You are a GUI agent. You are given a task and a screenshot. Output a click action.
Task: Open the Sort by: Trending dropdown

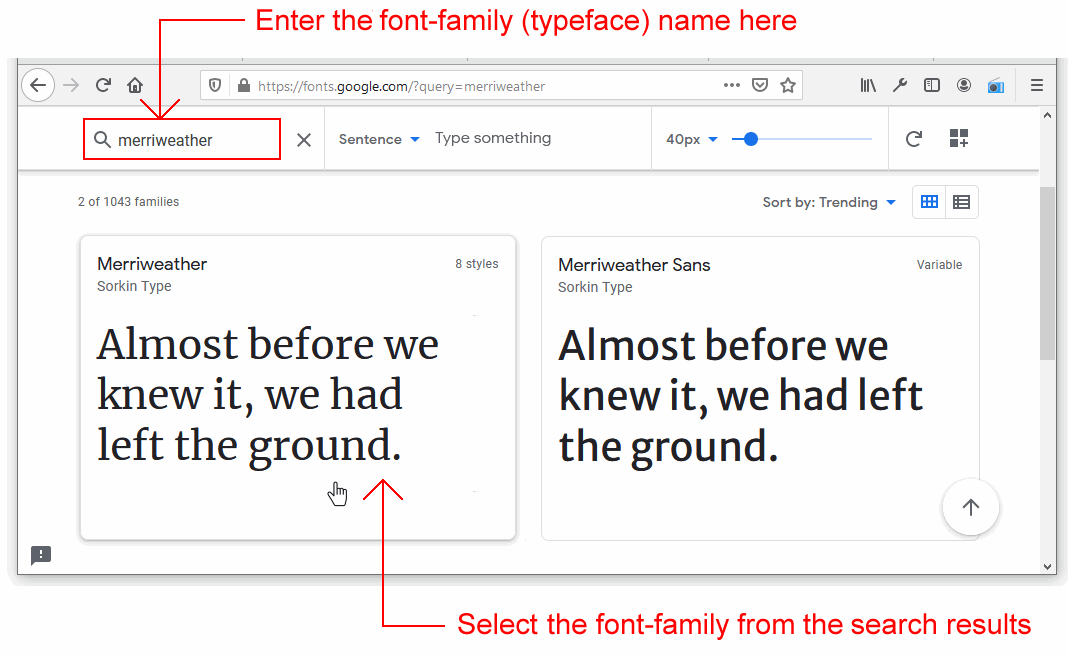coord(829,202)
